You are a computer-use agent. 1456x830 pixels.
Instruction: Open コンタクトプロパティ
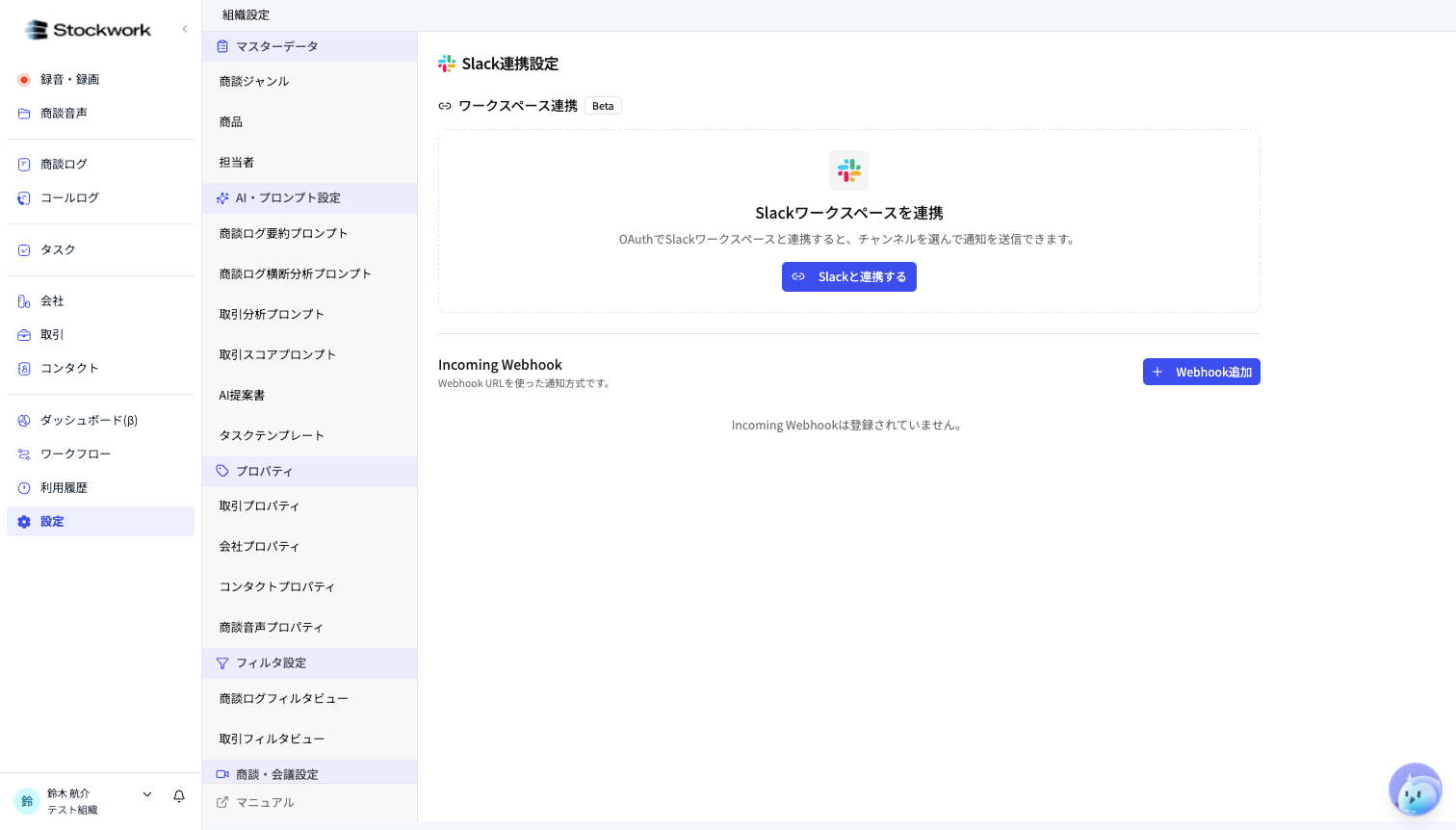point(309,587)
